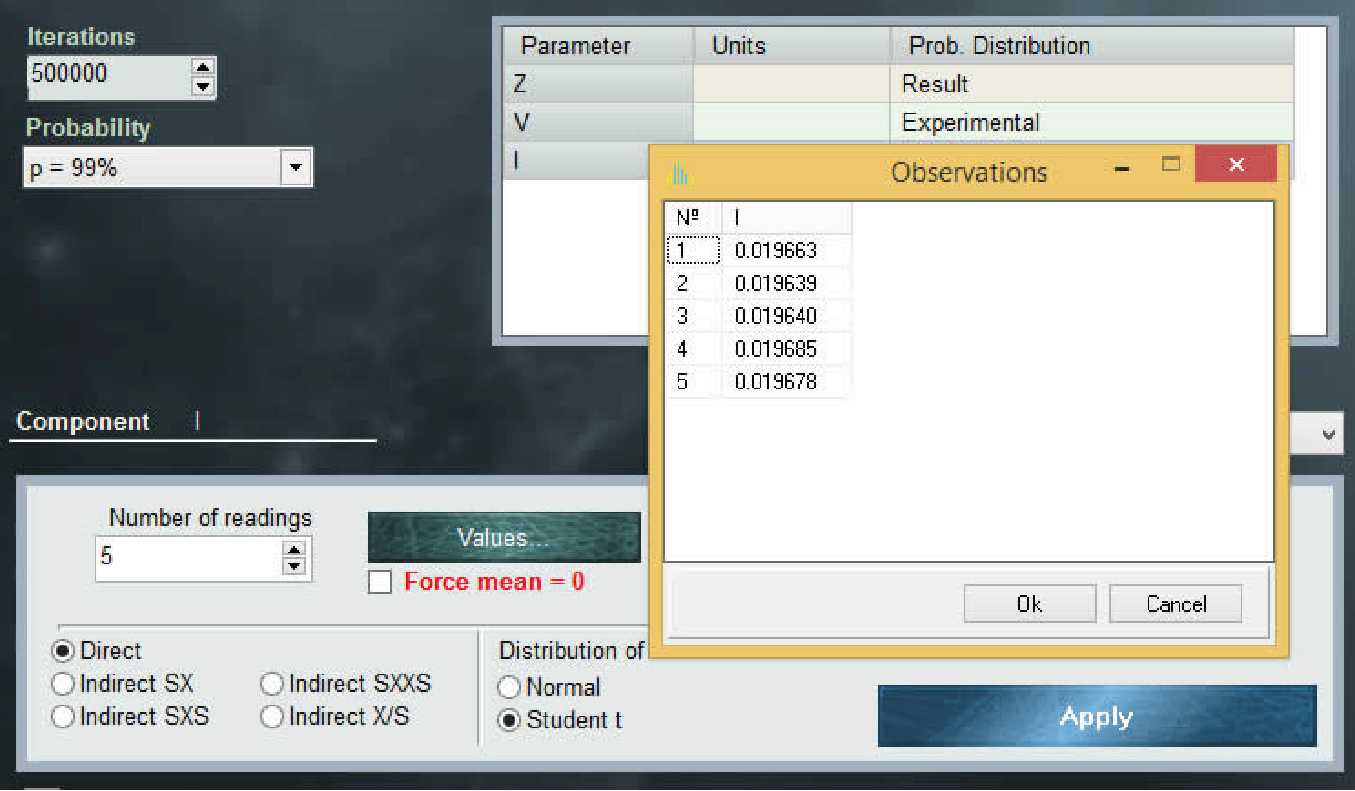1355x791 pixels.
Task: Open the Values... button
Action: pyautogui.click(x=504, y=538)
